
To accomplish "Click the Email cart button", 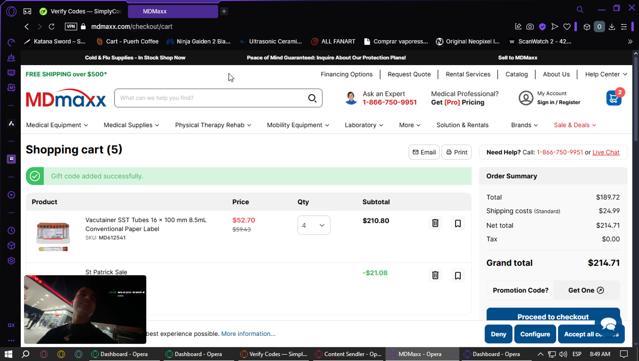I will [424, 152].
